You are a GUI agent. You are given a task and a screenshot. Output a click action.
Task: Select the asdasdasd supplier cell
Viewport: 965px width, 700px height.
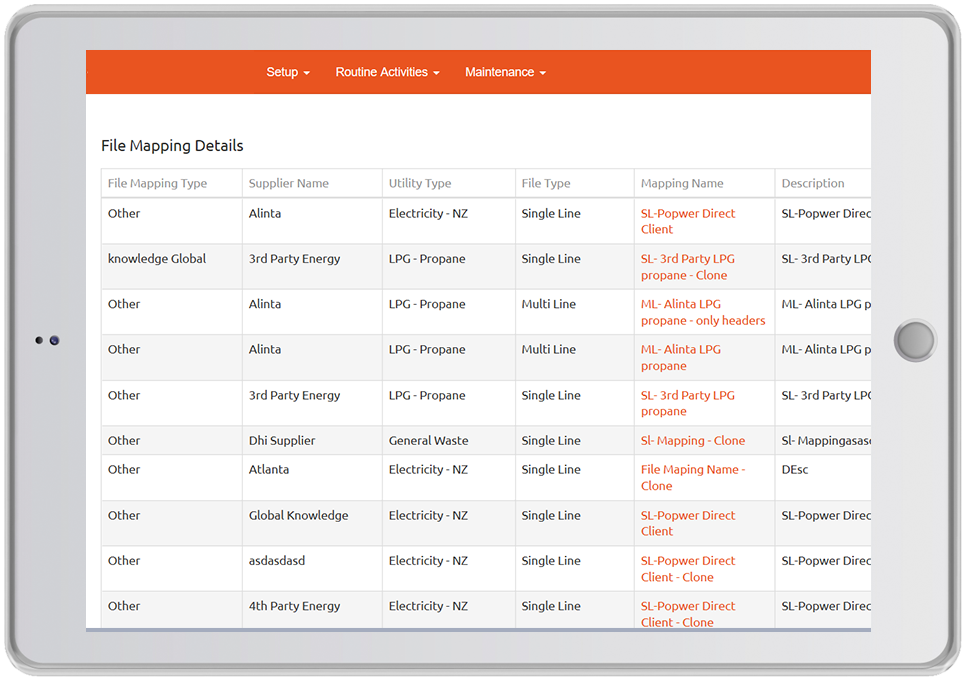click(312, 568)
